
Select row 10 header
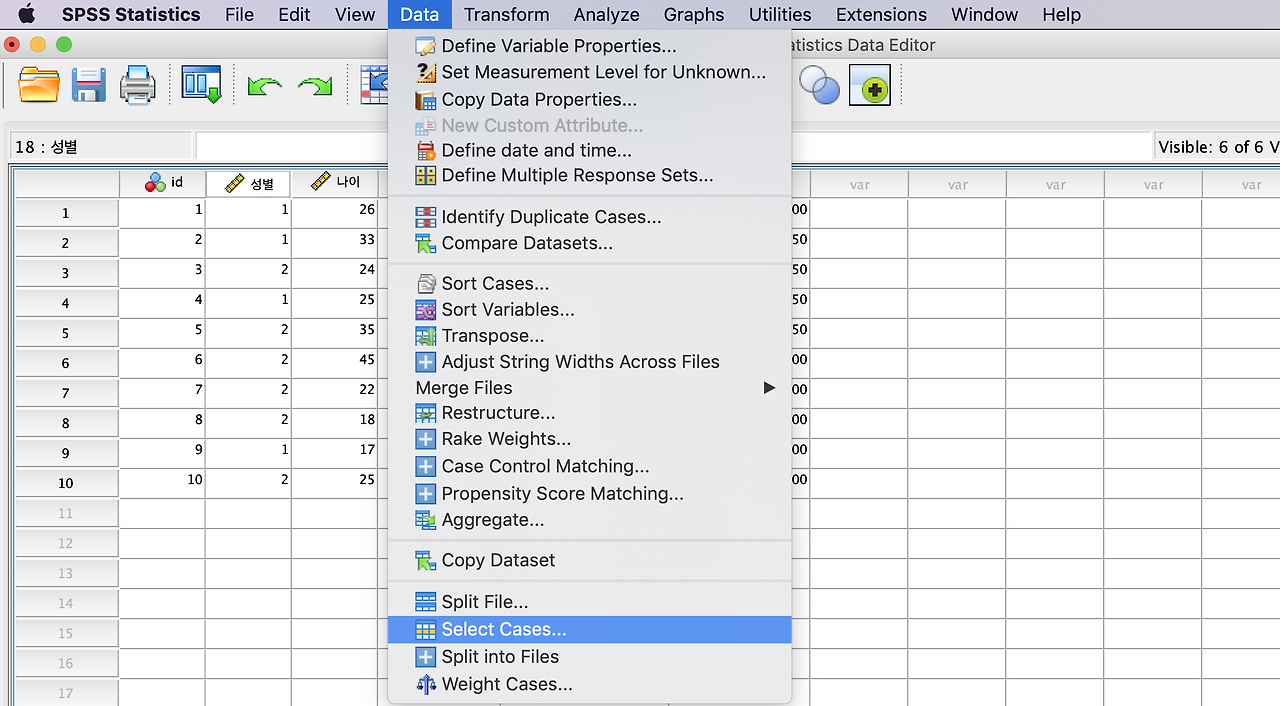pos(66,483)
